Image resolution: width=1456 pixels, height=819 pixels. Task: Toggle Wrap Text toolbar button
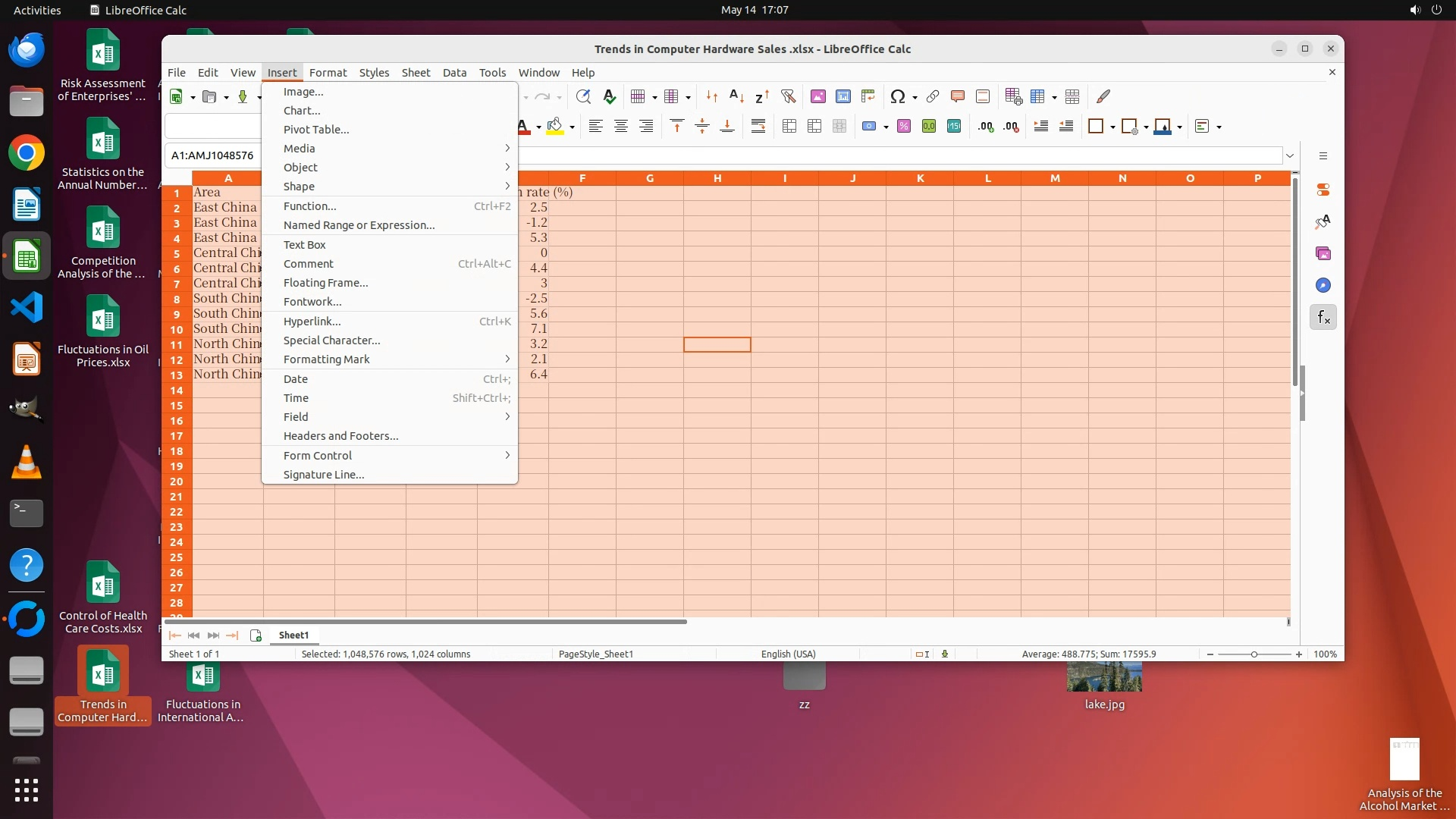[x=758, y=127]
